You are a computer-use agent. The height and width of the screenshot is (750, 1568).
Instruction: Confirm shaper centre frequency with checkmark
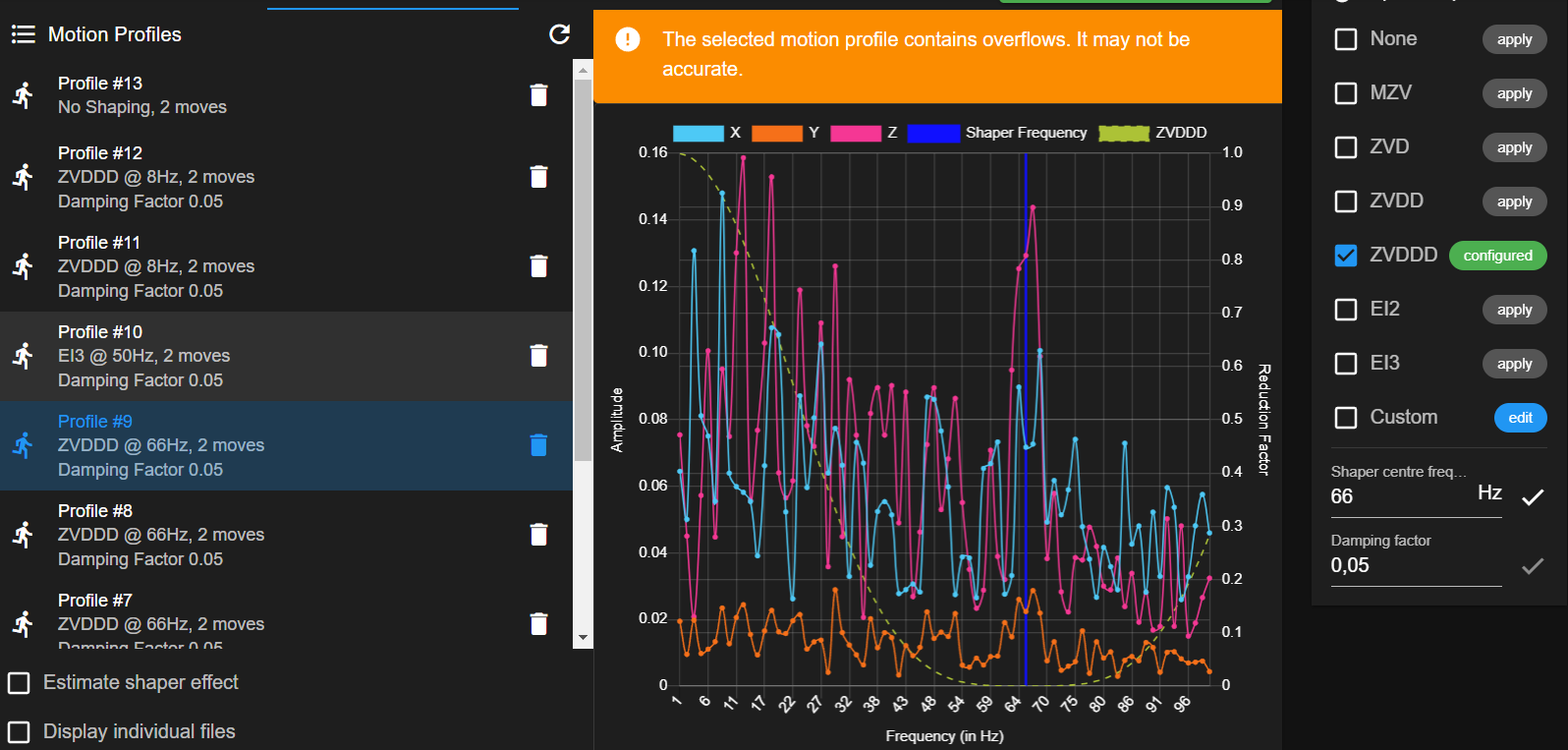[1533, 497]
